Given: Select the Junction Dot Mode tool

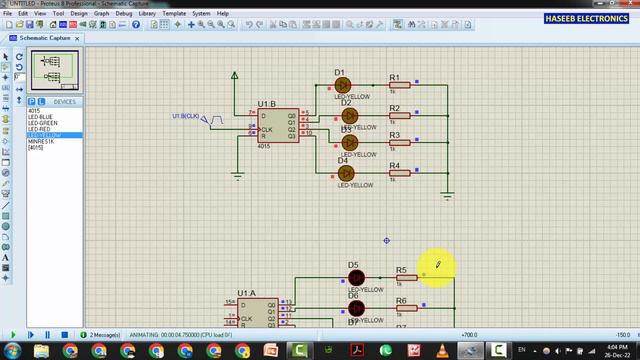Looking at the screenshot, I should pyautogui.click(x=5, y=78).
